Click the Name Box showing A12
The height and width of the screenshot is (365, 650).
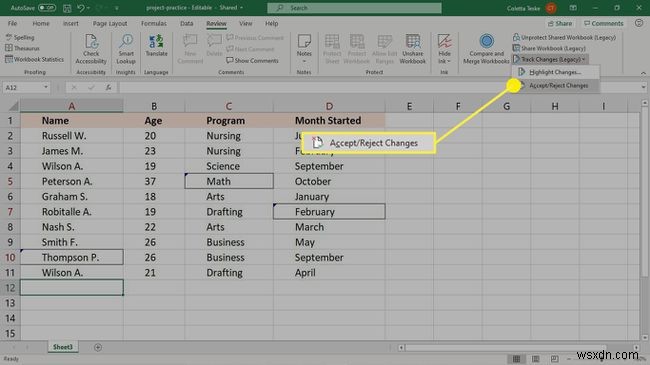click(x=22, y=88)
